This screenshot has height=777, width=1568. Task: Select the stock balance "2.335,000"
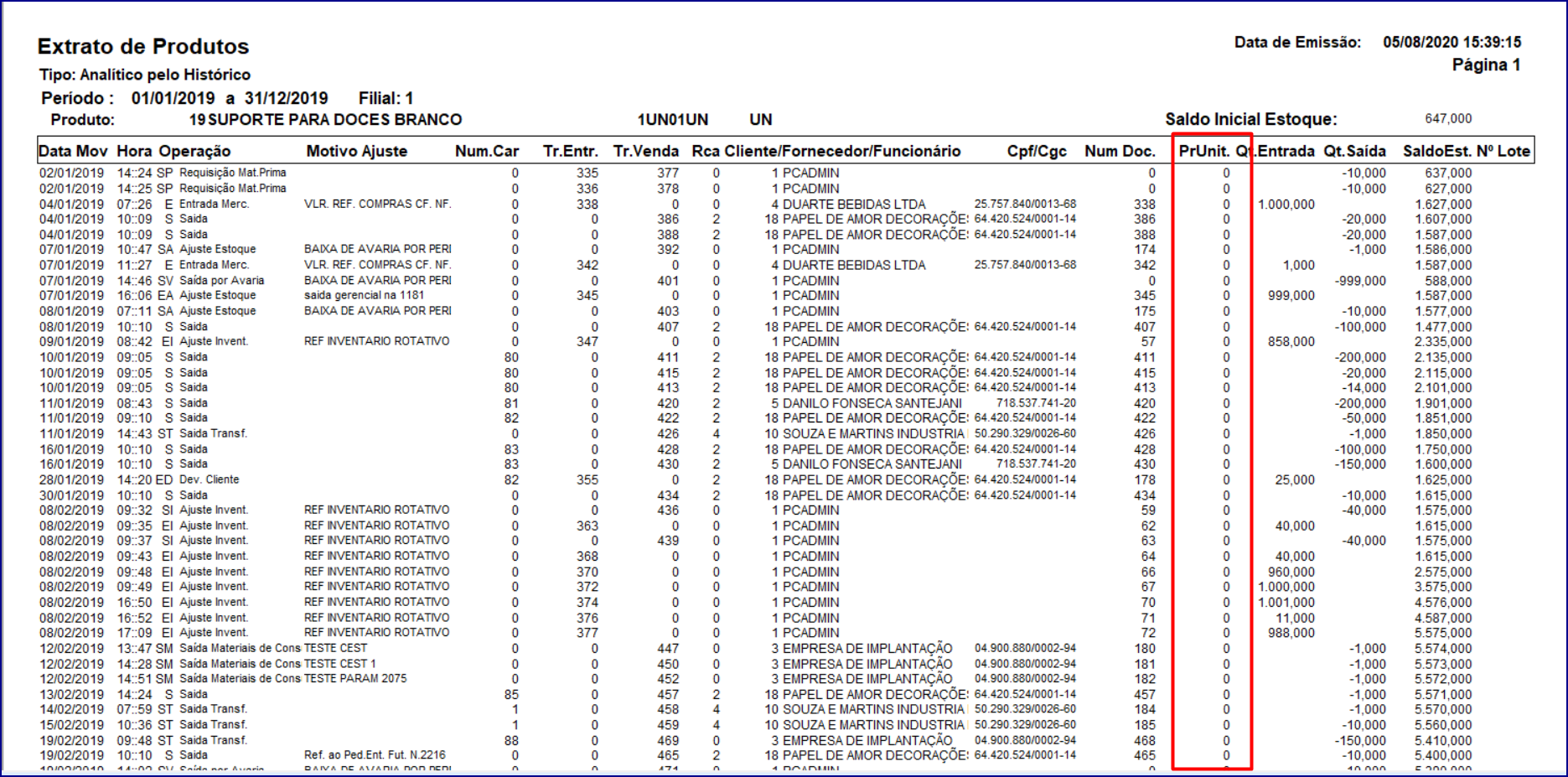[1443, 342]
